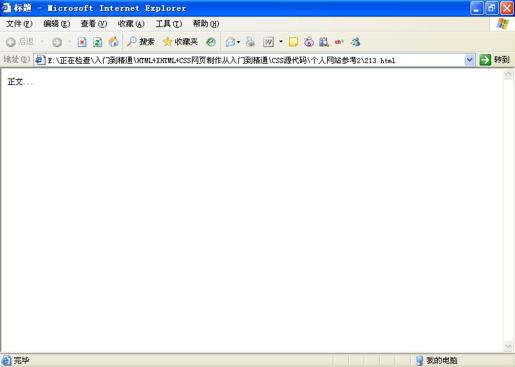Screen dimensions: 515x367
Task: Go to the Home page icon
Action: (x=114, y=42)
